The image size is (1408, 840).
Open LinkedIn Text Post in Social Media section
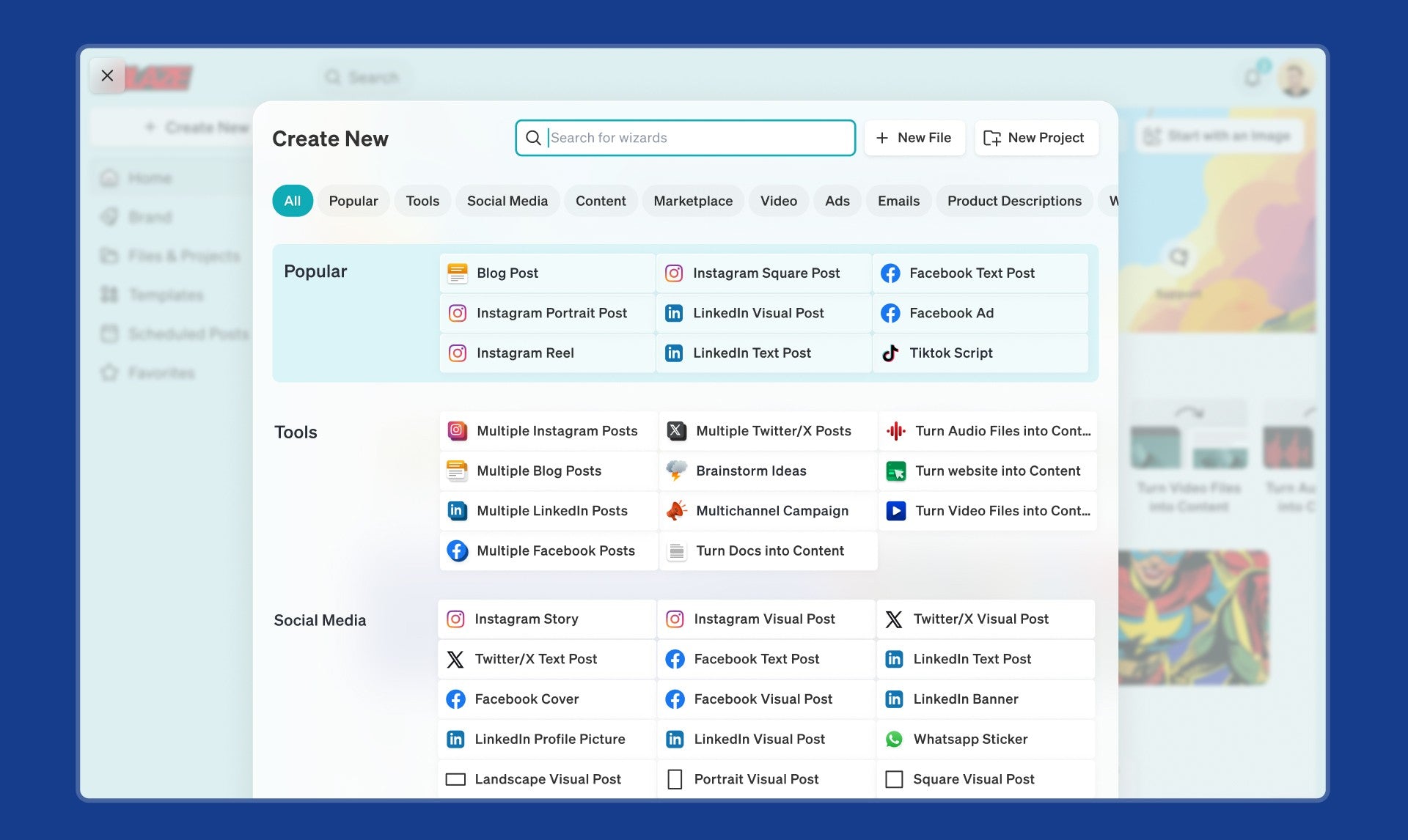985,659
